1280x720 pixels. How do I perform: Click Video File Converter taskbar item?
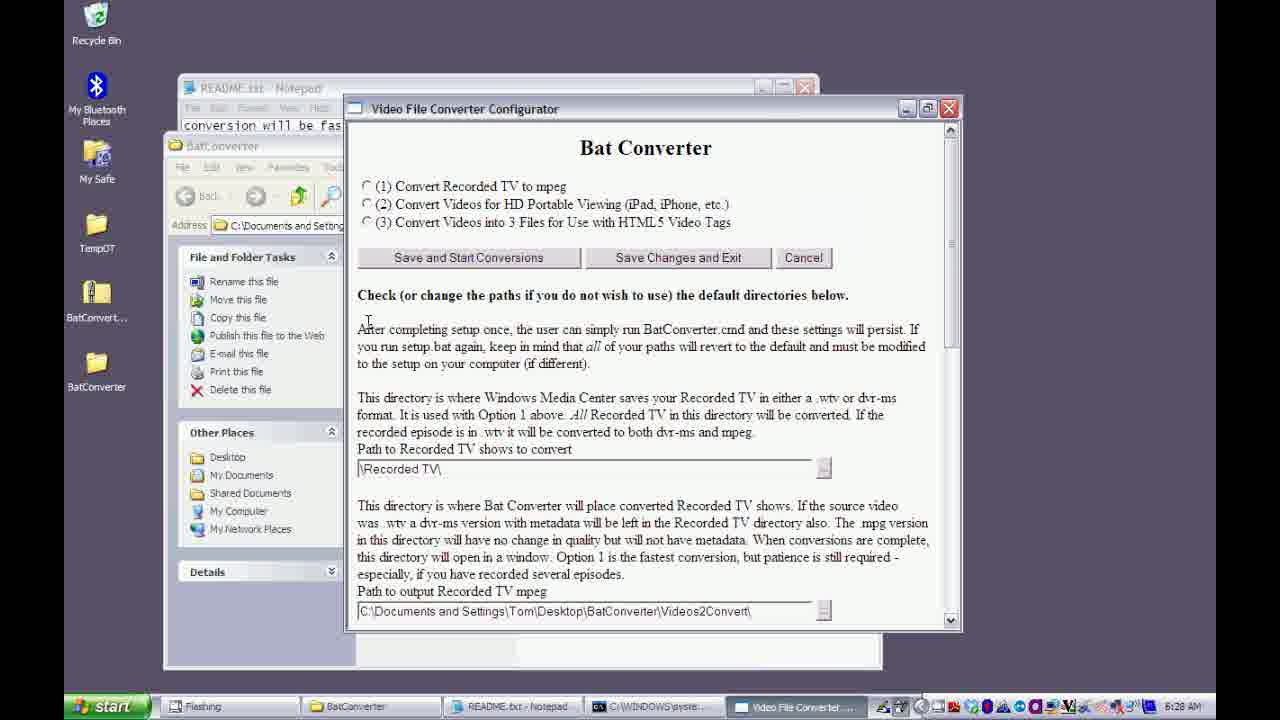[x=797, y=706]
